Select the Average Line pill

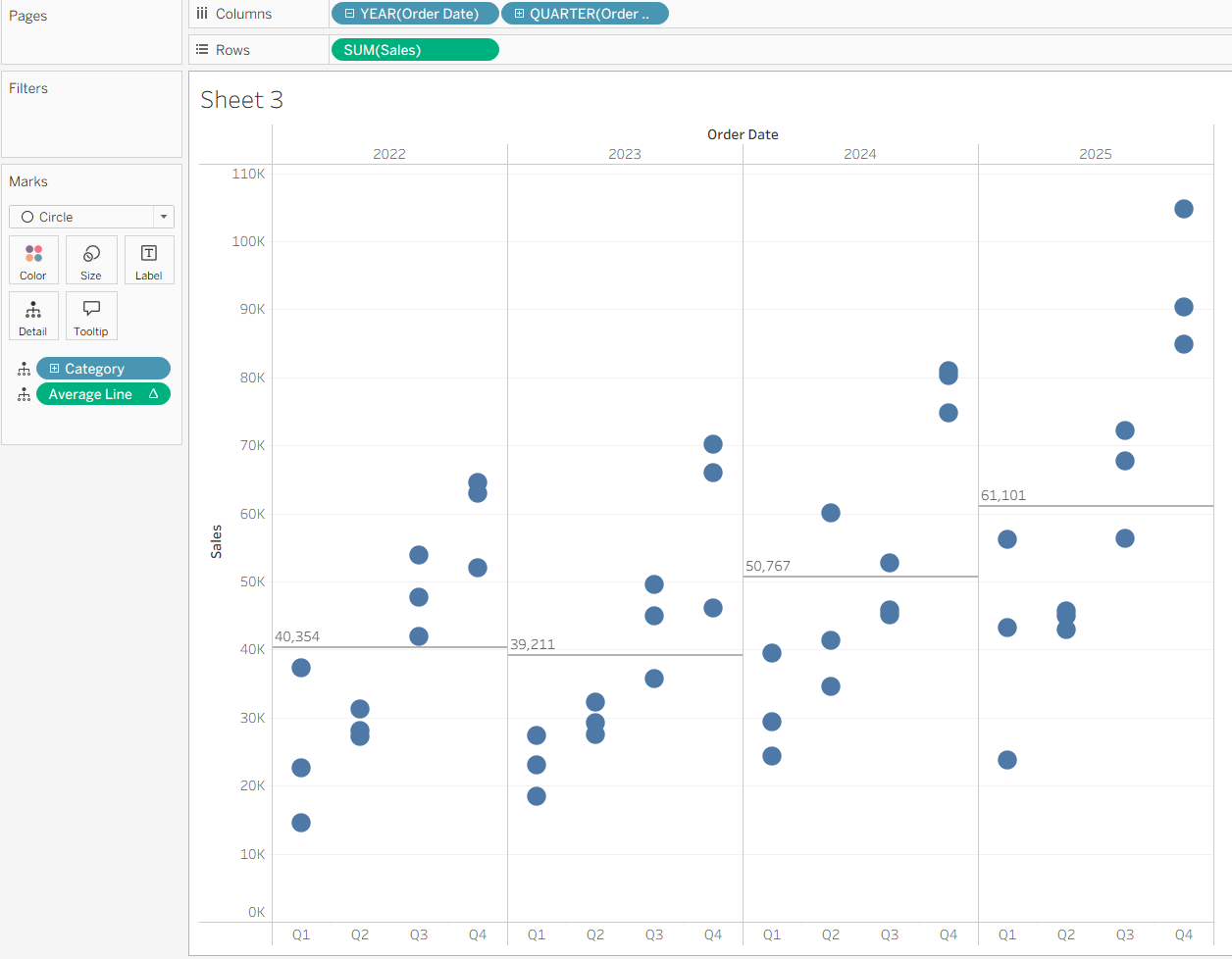tap(103, 394)
